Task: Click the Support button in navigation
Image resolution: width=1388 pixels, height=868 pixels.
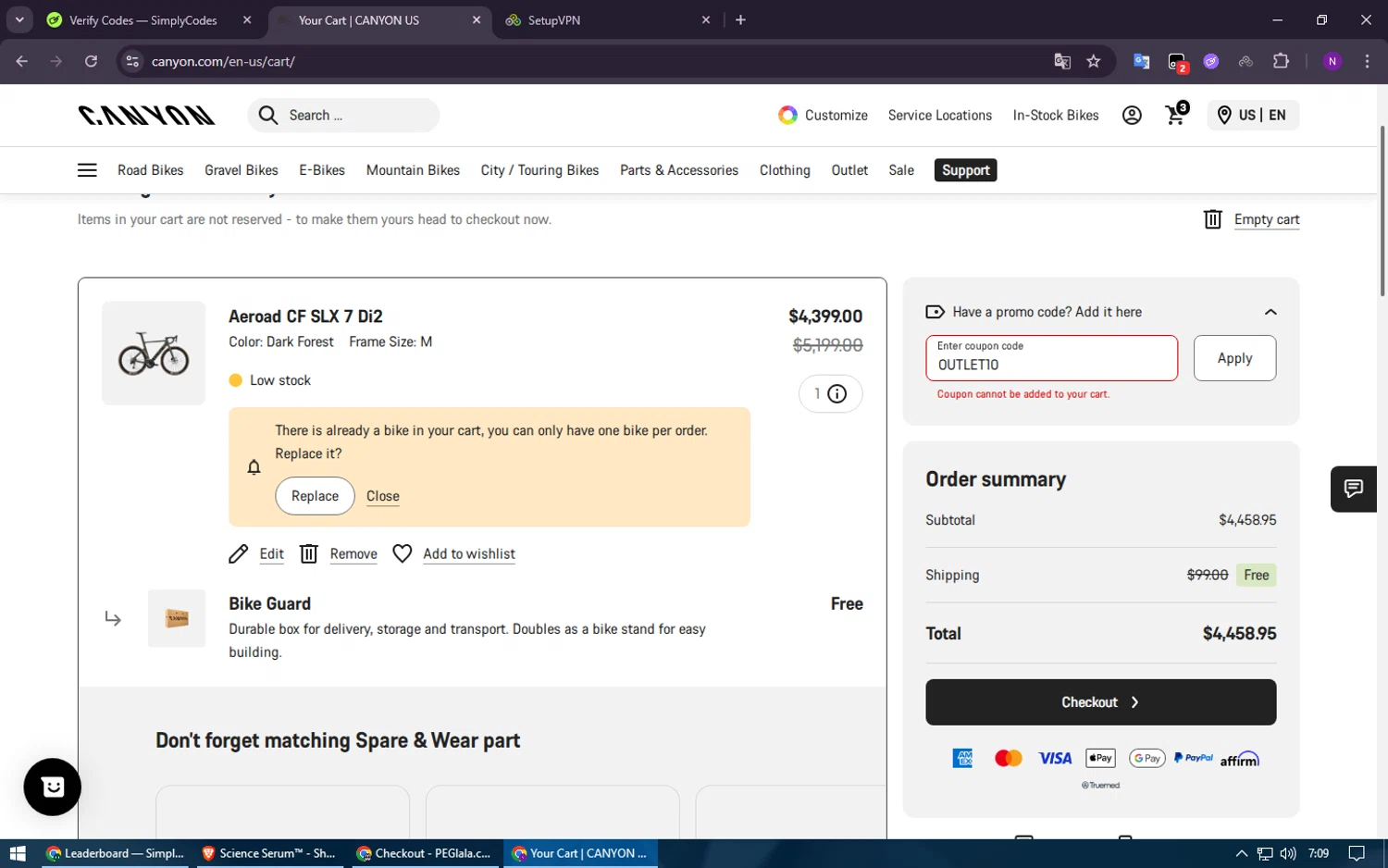Action: 965,170
